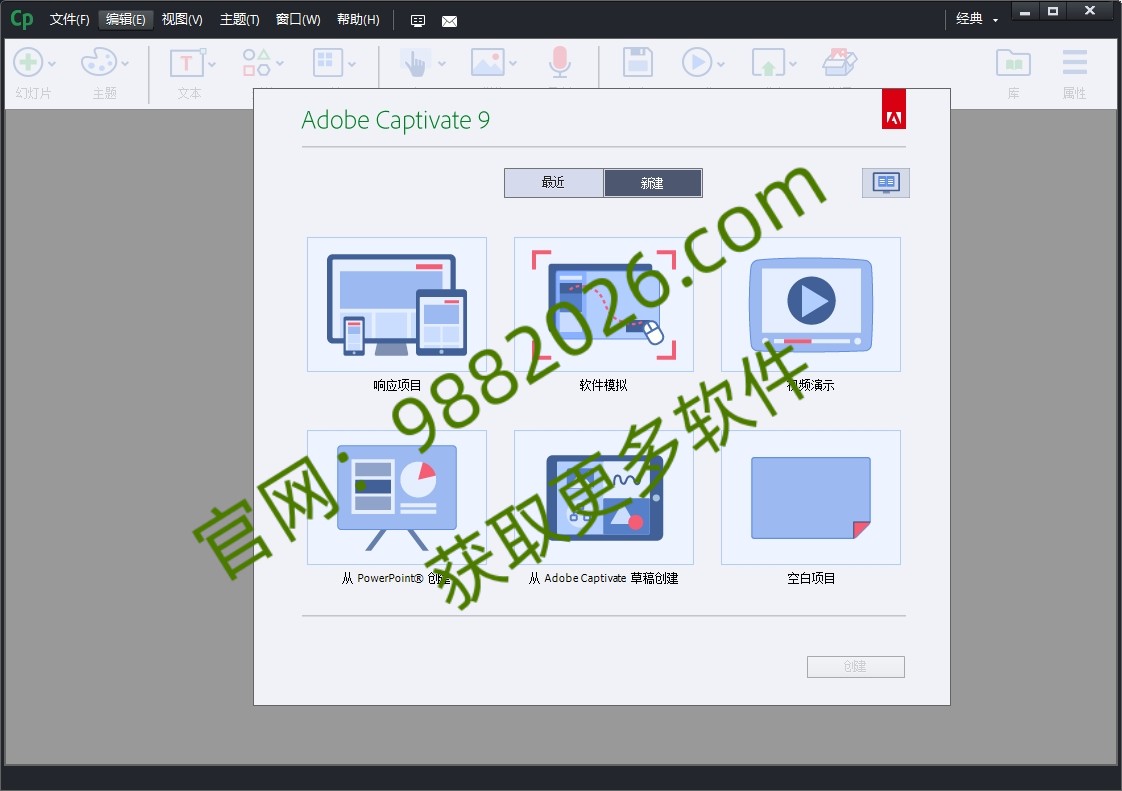
Task: Open the Library (库) panel icon
Action: click(1013, 63)
